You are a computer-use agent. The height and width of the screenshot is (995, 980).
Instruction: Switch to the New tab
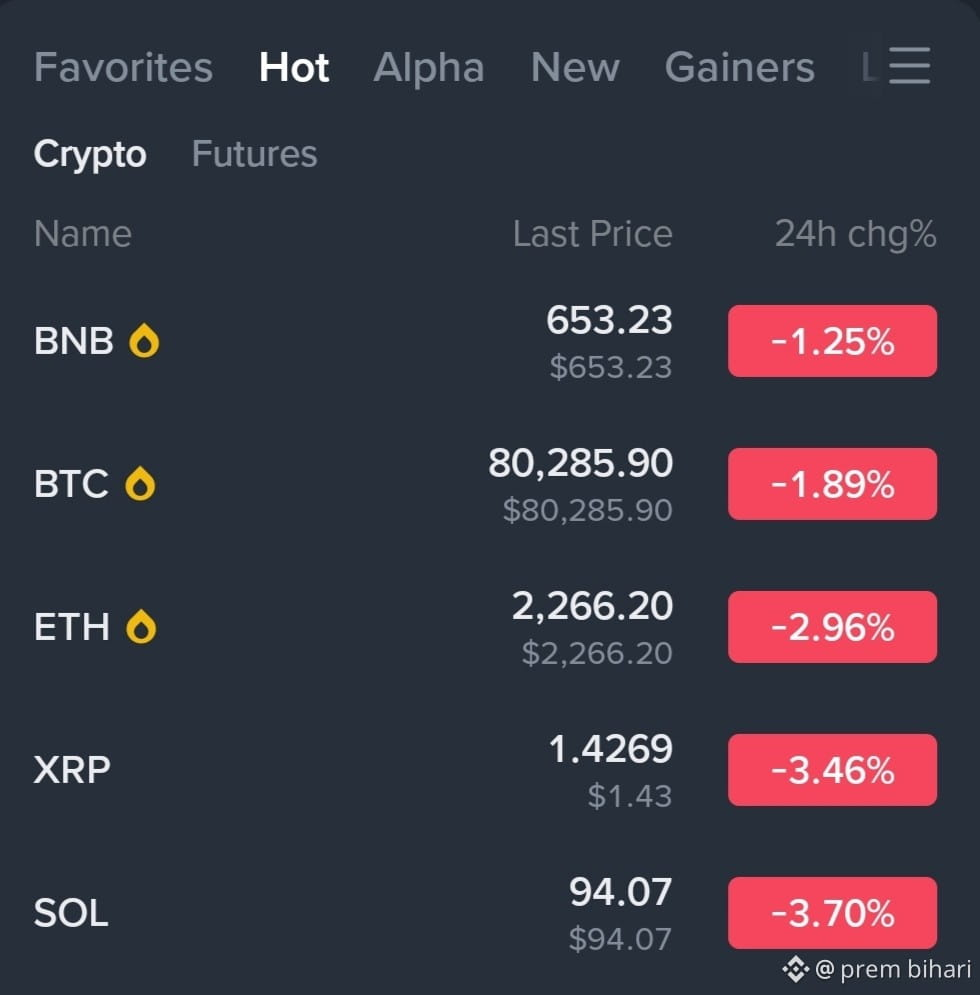575,67
